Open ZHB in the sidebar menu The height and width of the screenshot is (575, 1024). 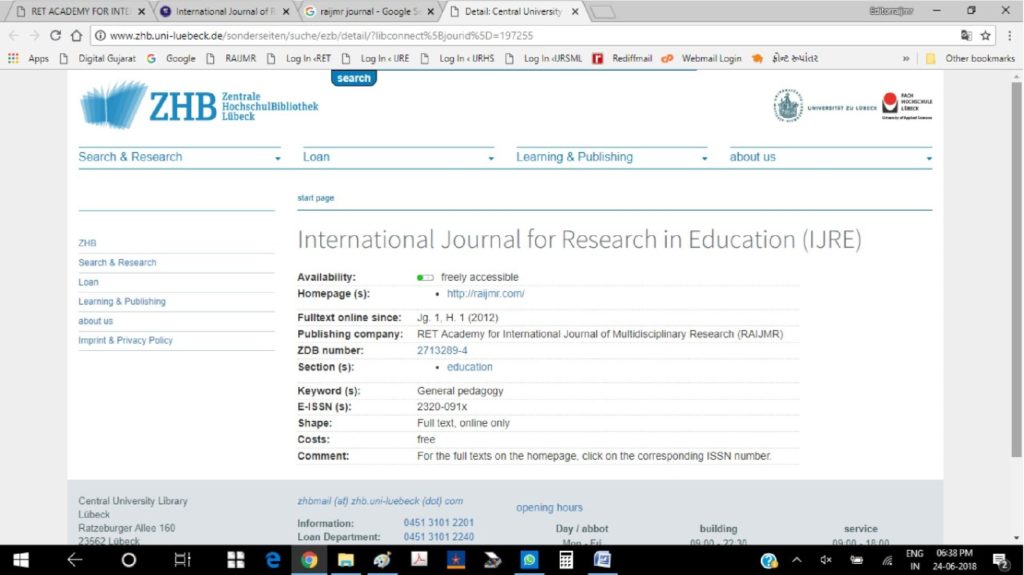[x=88, y=243]
